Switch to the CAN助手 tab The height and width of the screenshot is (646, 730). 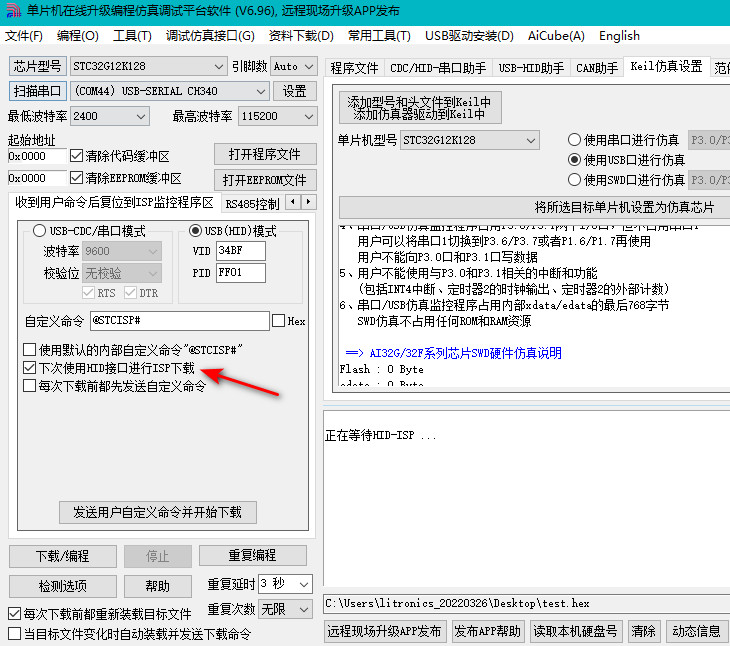[x=598, y=67]
